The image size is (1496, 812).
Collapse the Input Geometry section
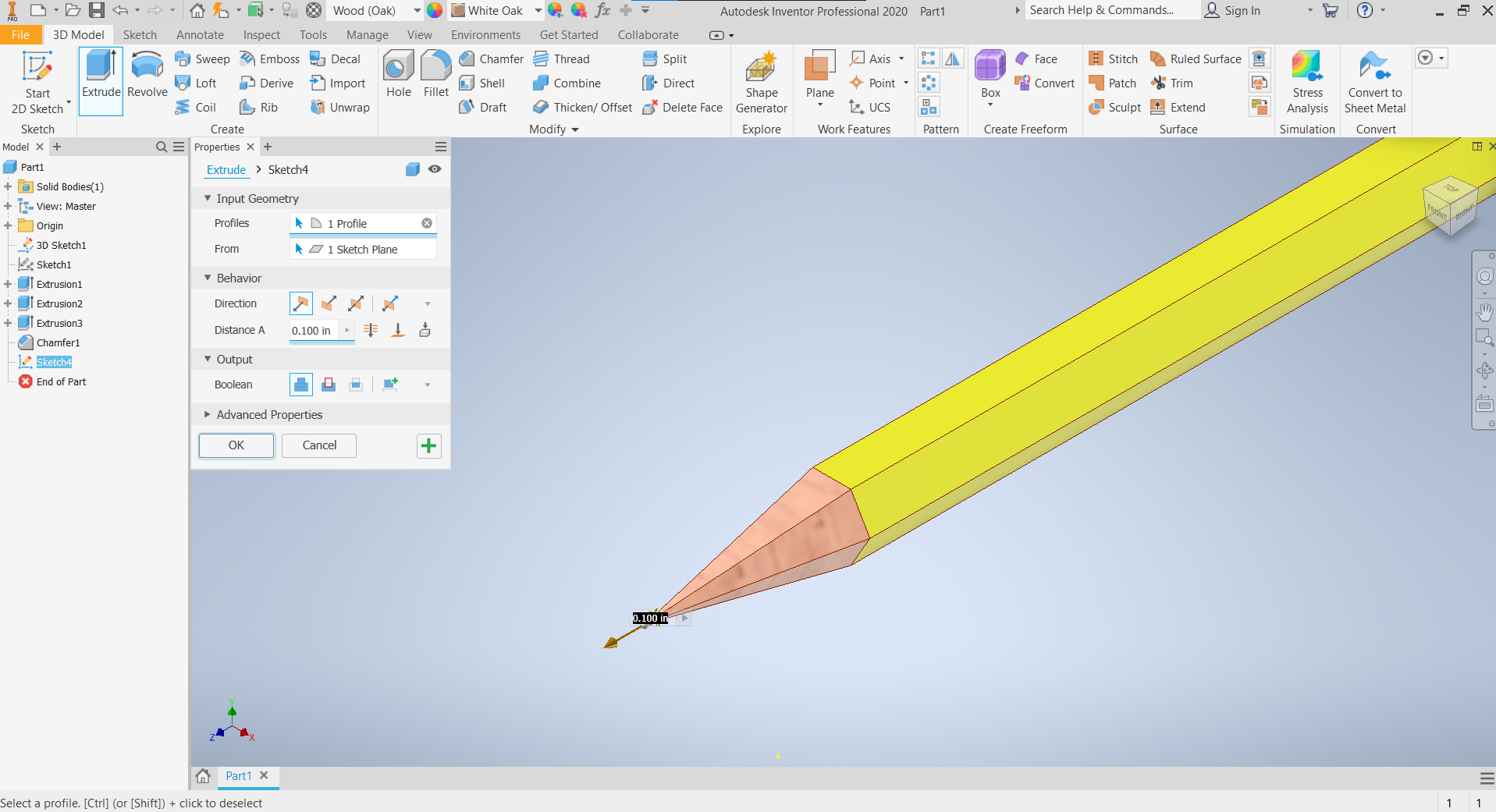208,199
